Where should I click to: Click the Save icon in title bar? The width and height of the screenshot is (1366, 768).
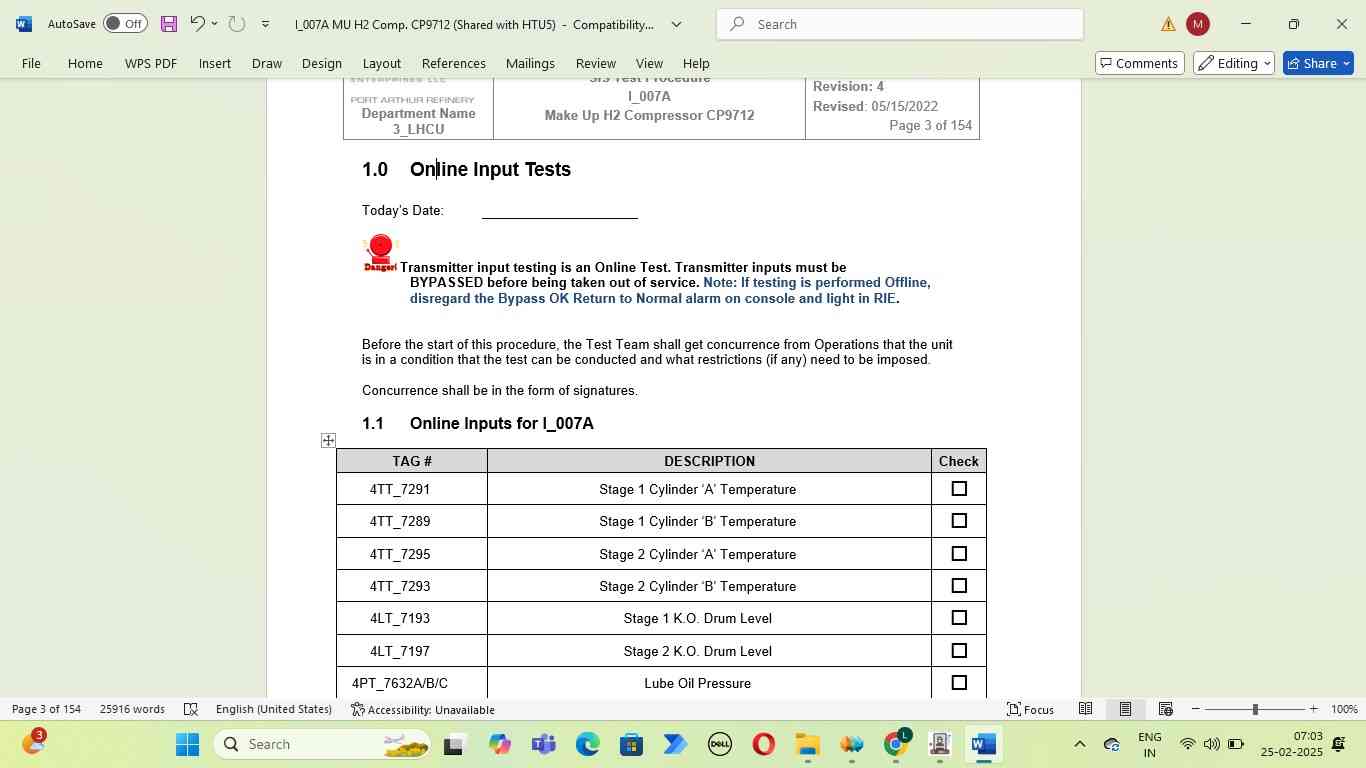168,24
